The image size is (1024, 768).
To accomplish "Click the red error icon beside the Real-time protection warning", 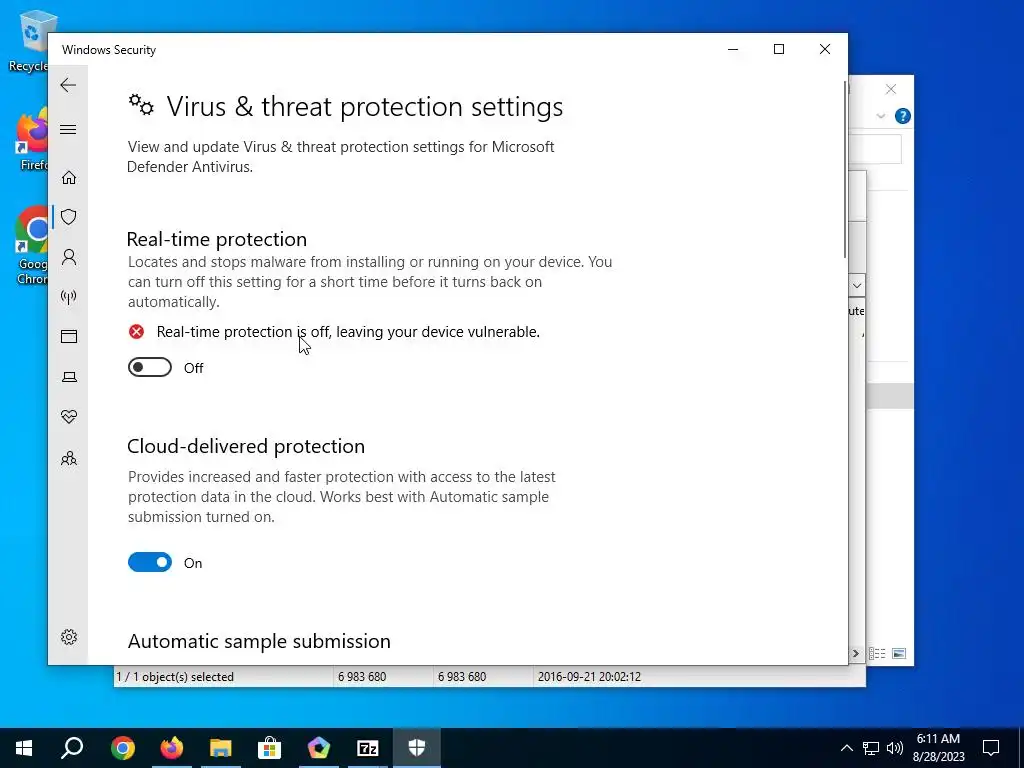I will [x=136, y=332].
